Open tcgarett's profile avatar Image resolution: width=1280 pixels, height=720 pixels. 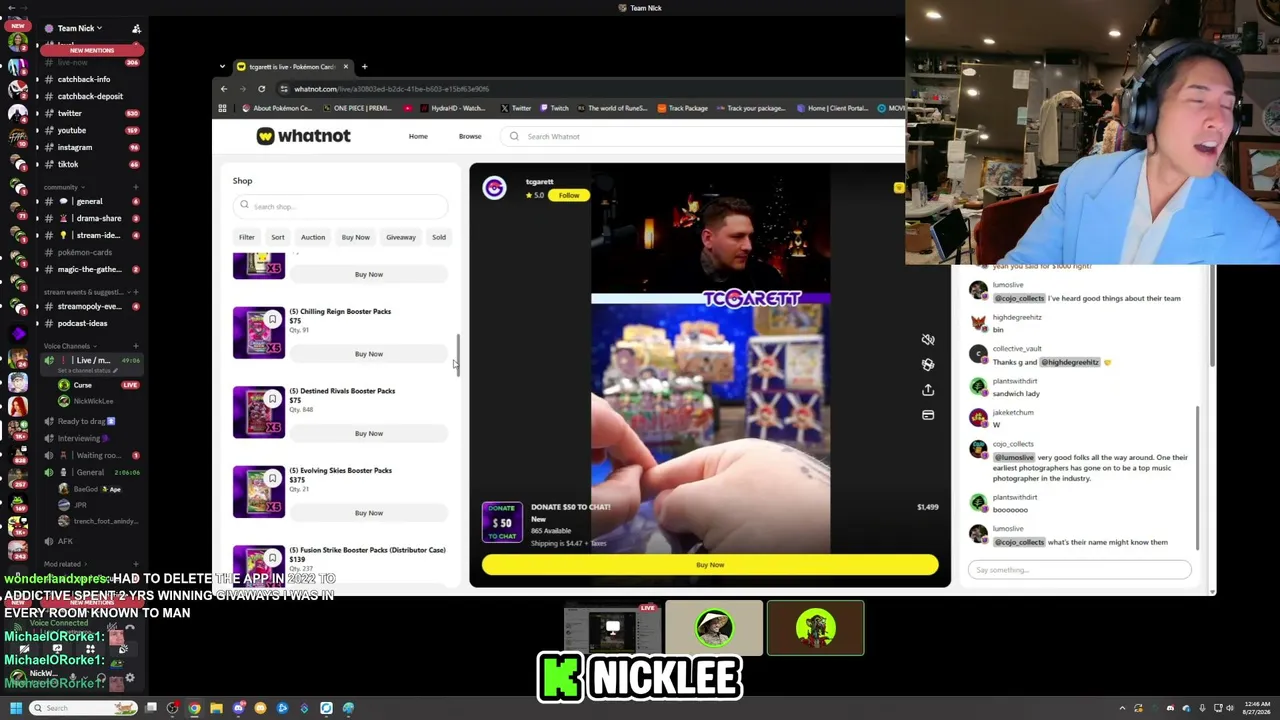pyautogui.click(x=494, y=188)
